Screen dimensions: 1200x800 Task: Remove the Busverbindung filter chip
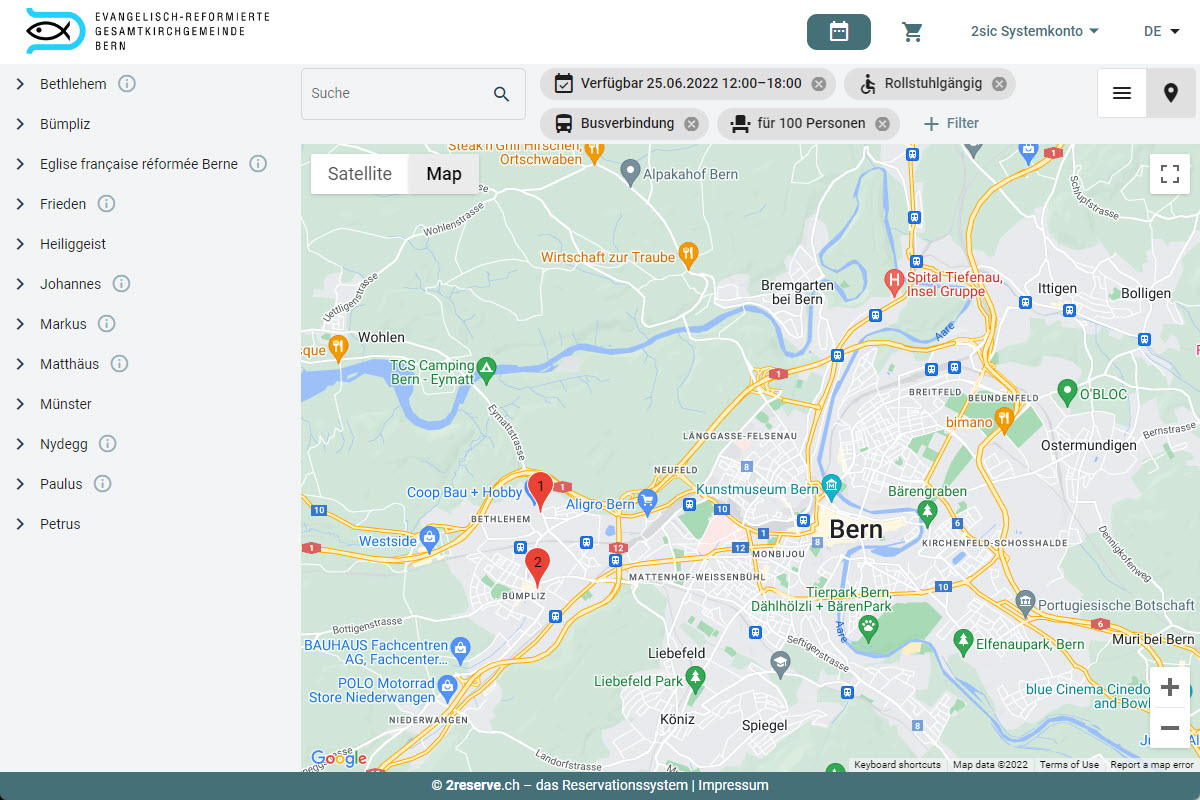coord(691,124)
